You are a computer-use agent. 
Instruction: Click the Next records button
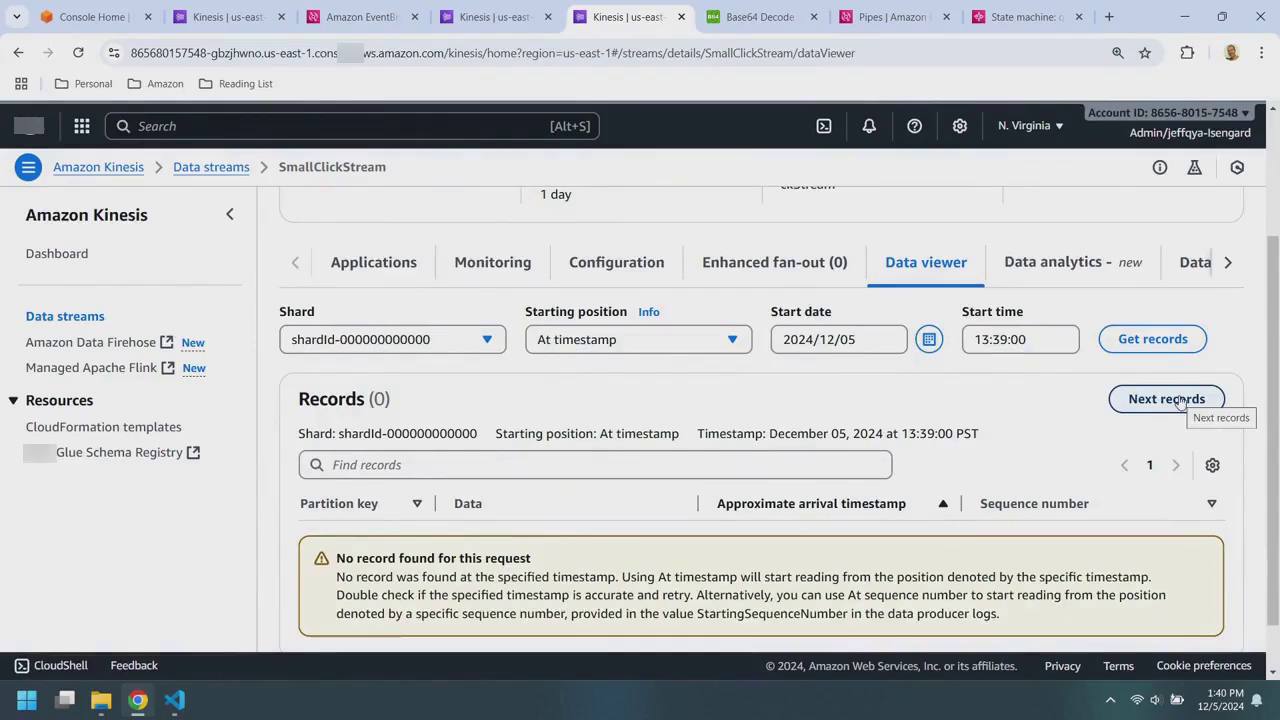click(1166, 399)
